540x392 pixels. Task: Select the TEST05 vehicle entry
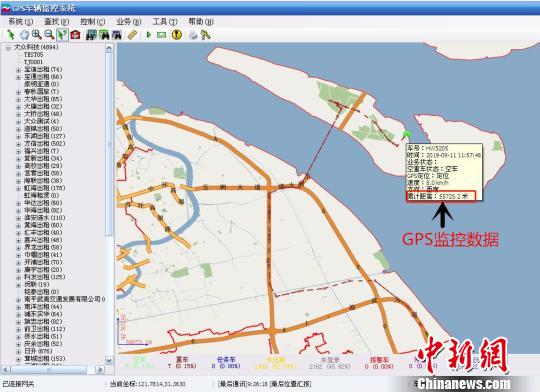tap(33, 55)
